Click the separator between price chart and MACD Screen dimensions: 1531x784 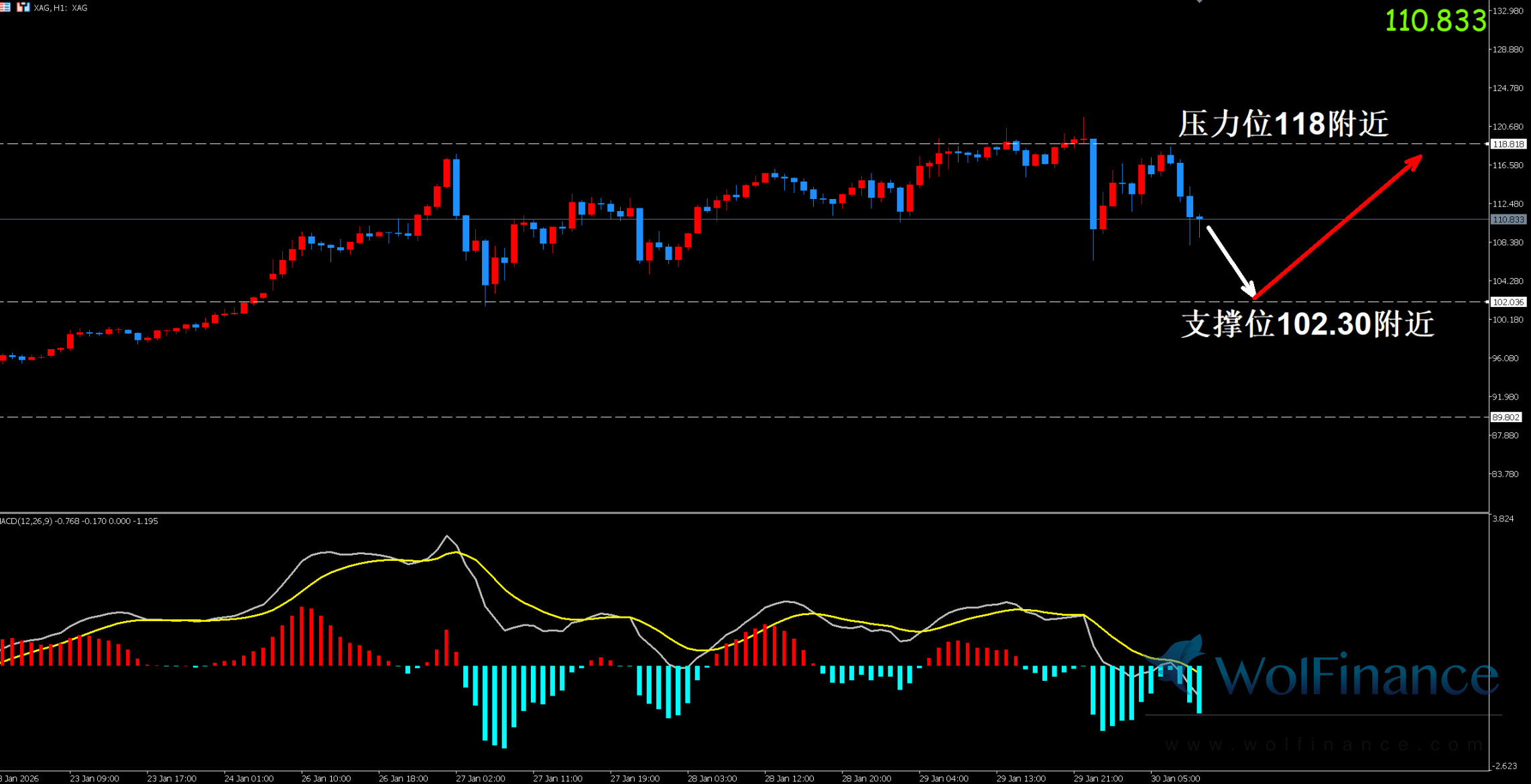click(x=737, y=513)
